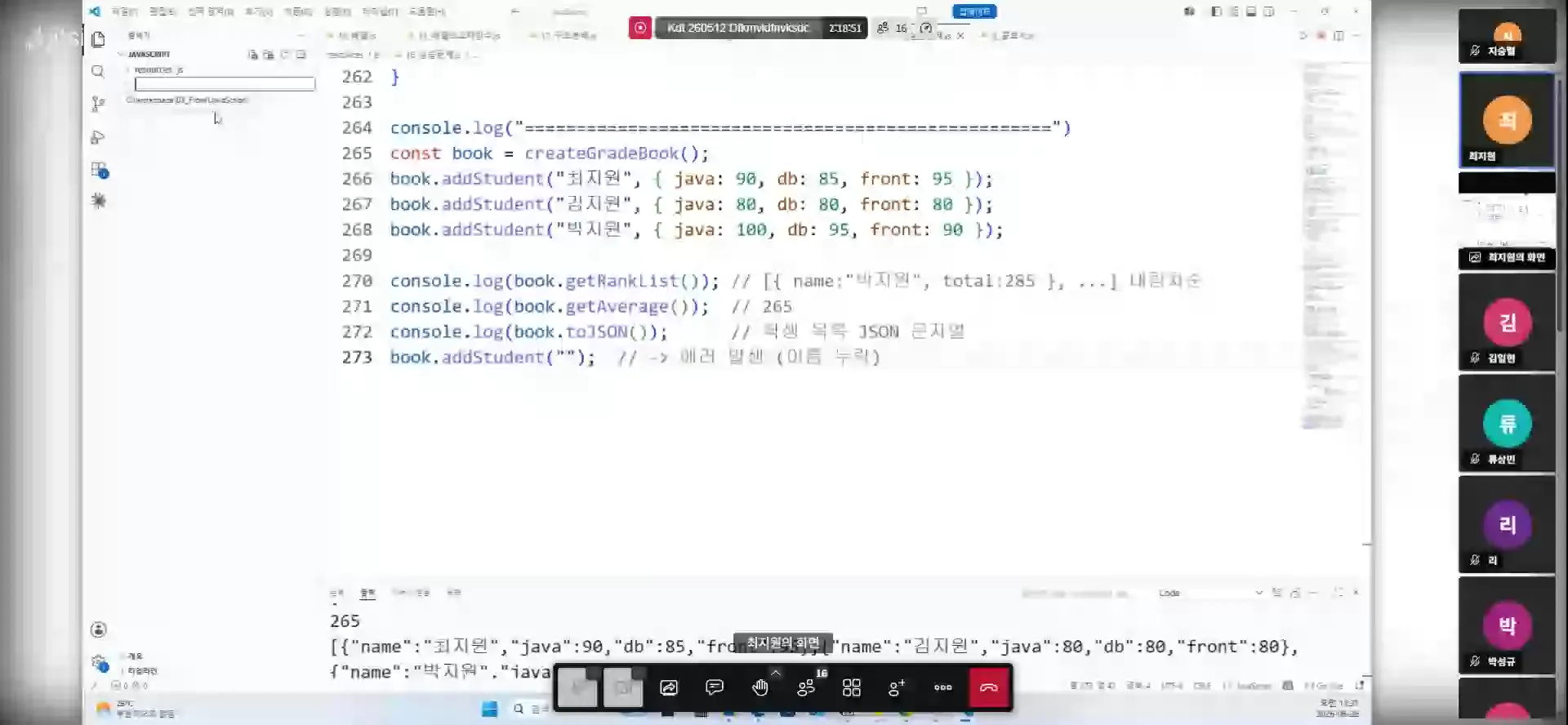The height and width of the screenshot is (725, 1568).
Task: Click the Run Code button in editor toolbar
Action: (1303, 36)
